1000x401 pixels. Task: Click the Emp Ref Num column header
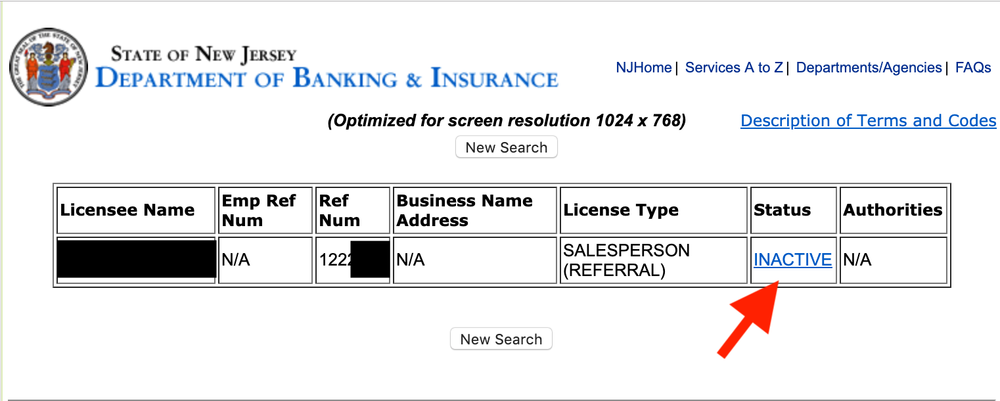pyautogui.click(x=258, y=210)
